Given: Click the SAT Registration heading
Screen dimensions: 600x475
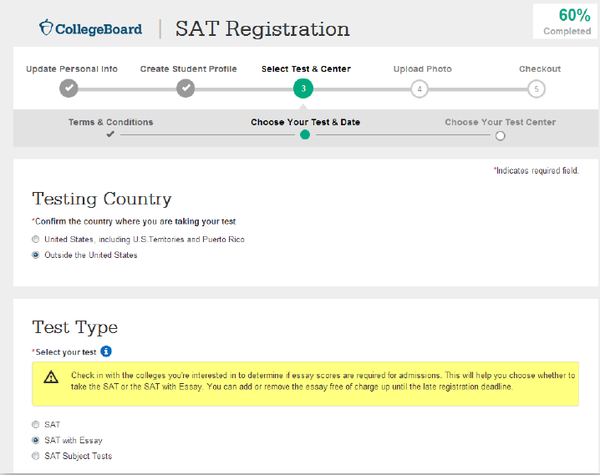Looking at the screenshot, I should pos(262,29).
